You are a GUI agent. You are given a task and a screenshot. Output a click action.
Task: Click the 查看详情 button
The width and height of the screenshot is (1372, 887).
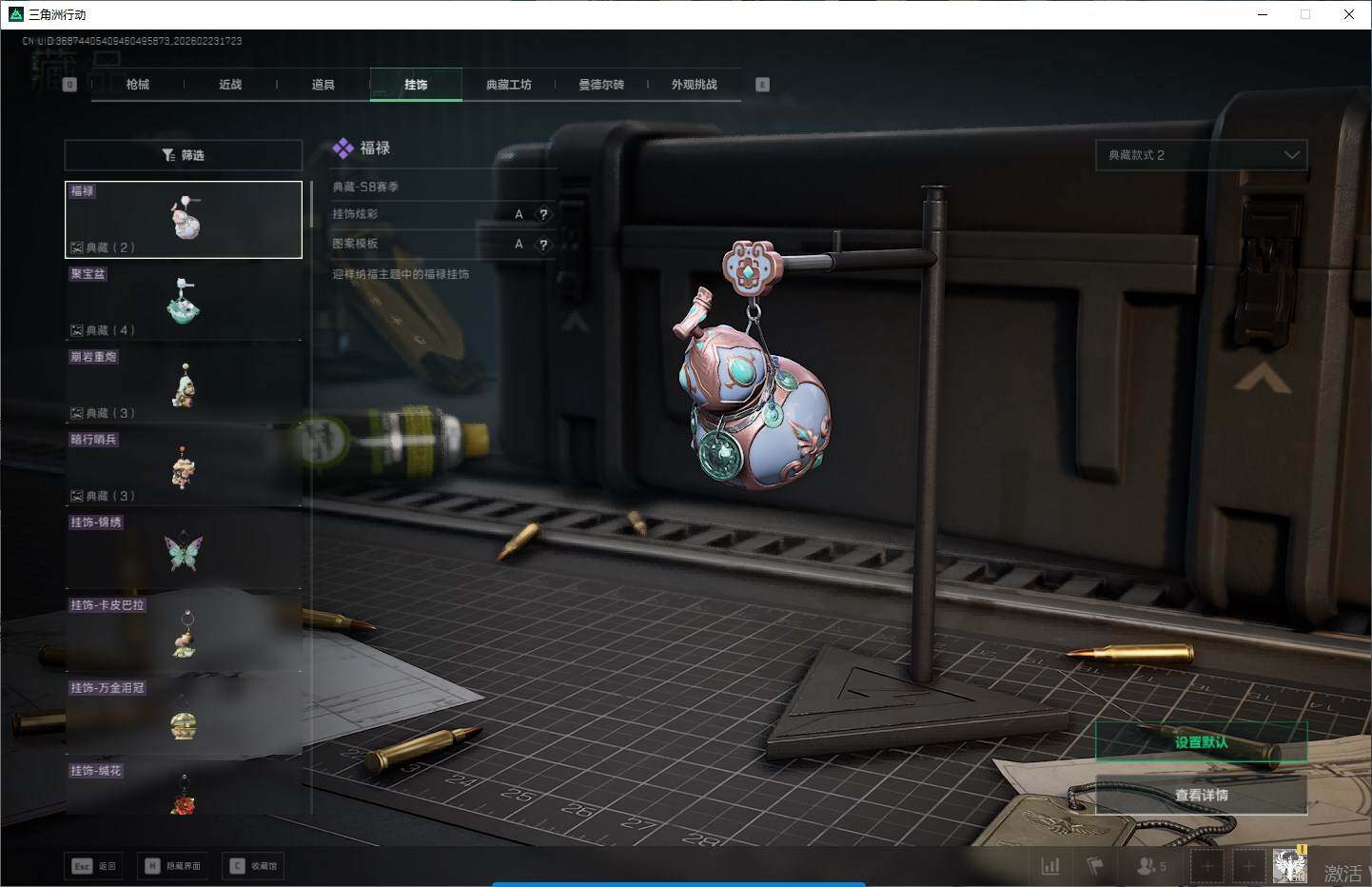pyautogui.click(x=1202, y=795)
